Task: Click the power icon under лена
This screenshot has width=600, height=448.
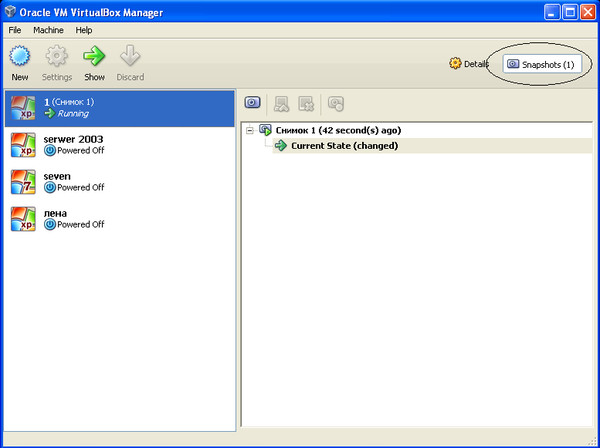Action: pos(50,225)
